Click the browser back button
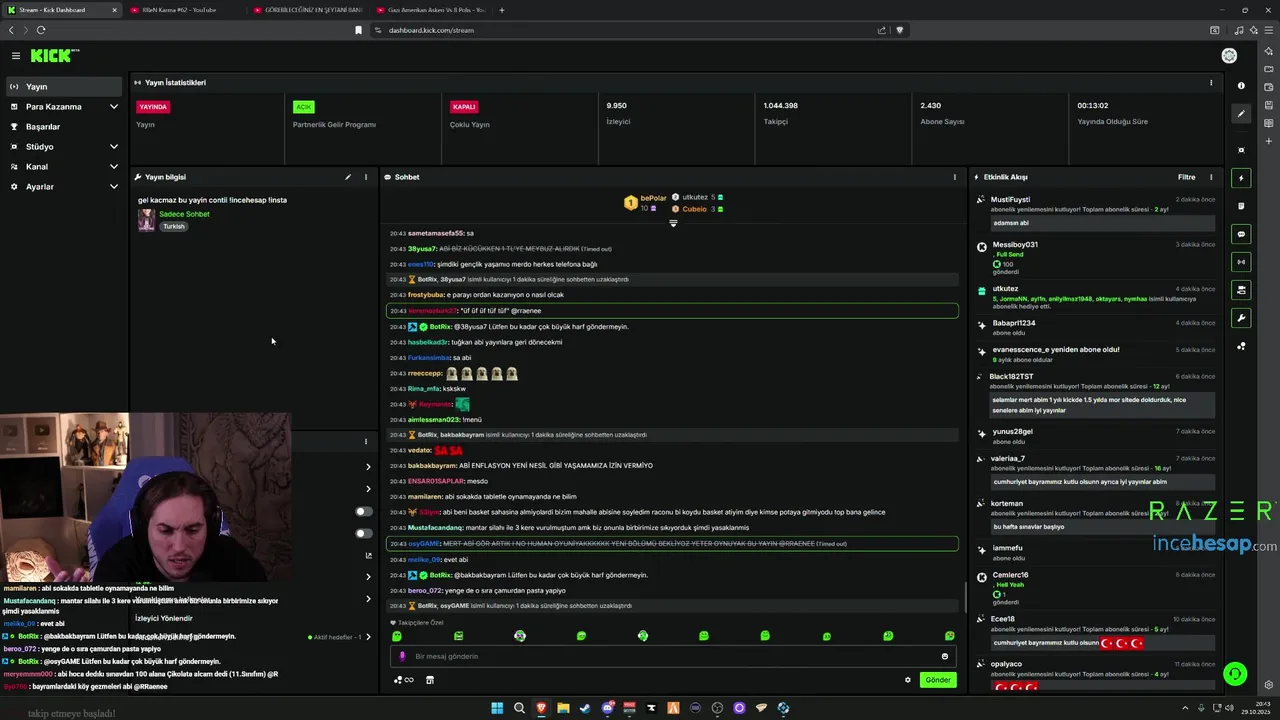Screen dimensions: 1280x720 [11, 30]
